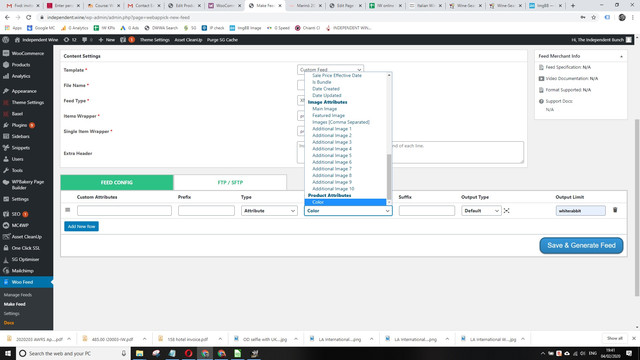Select Date Created from the list
The width and height of the screenshot is (640, 360).
(x=326, y=89)
